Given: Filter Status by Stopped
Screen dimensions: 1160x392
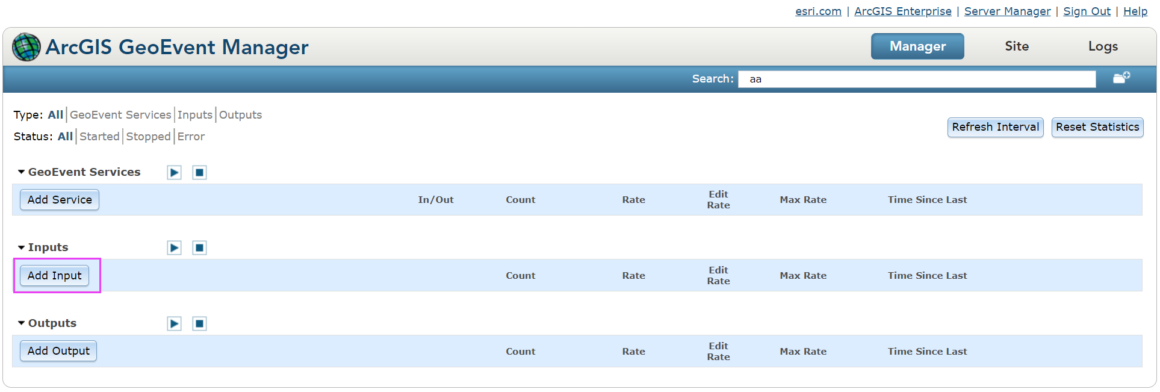Looking at the screenshot, I should [x=148, y=136].
